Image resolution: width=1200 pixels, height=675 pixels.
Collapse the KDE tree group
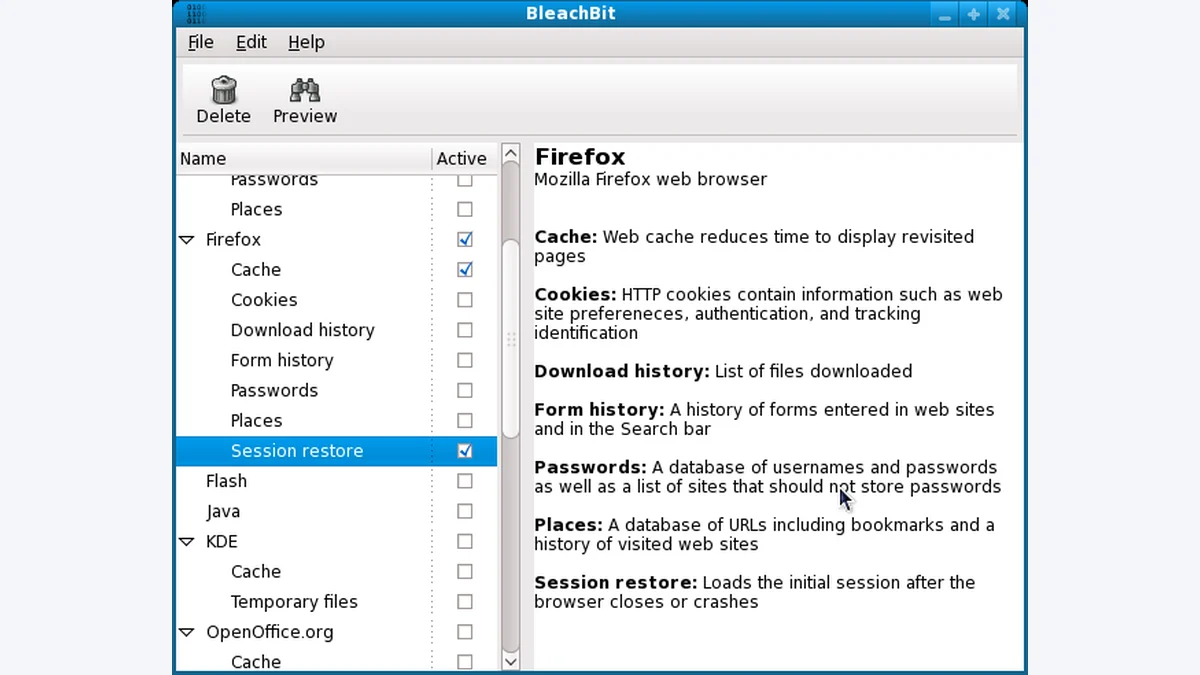[x=187, y=542]
